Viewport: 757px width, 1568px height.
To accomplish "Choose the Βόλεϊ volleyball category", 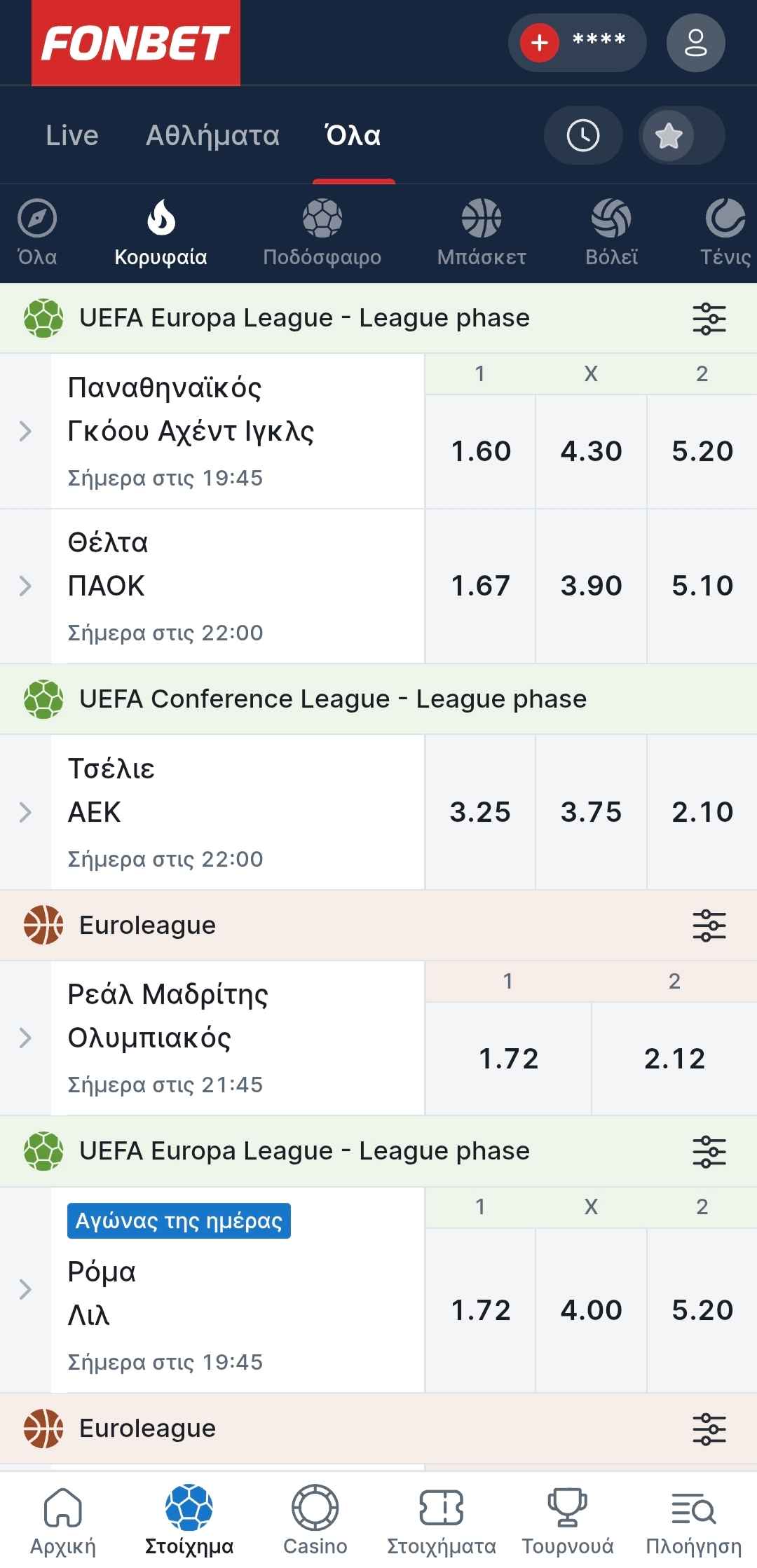I will pos(611,233).
